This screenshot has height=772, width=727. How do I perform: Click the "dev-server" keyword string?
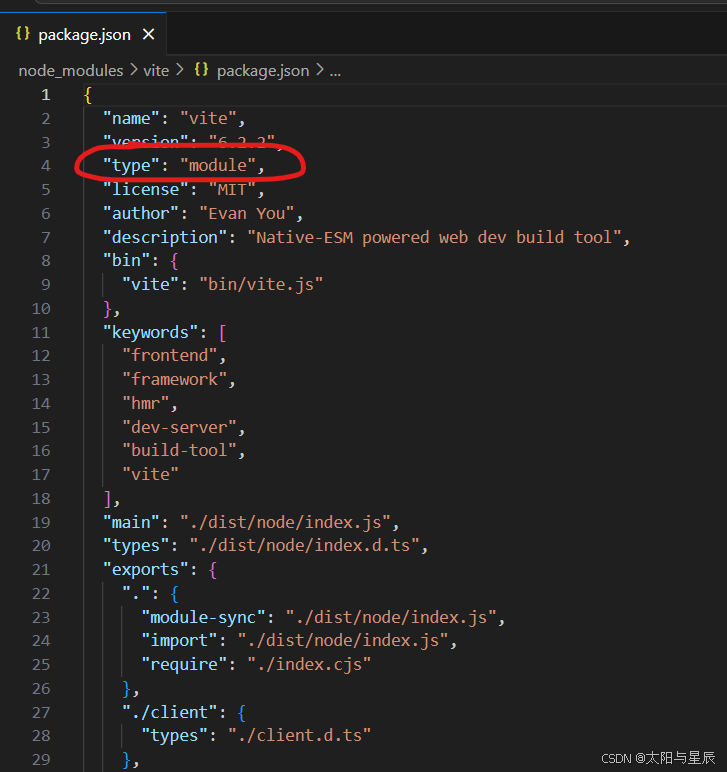tap(180, 427)
